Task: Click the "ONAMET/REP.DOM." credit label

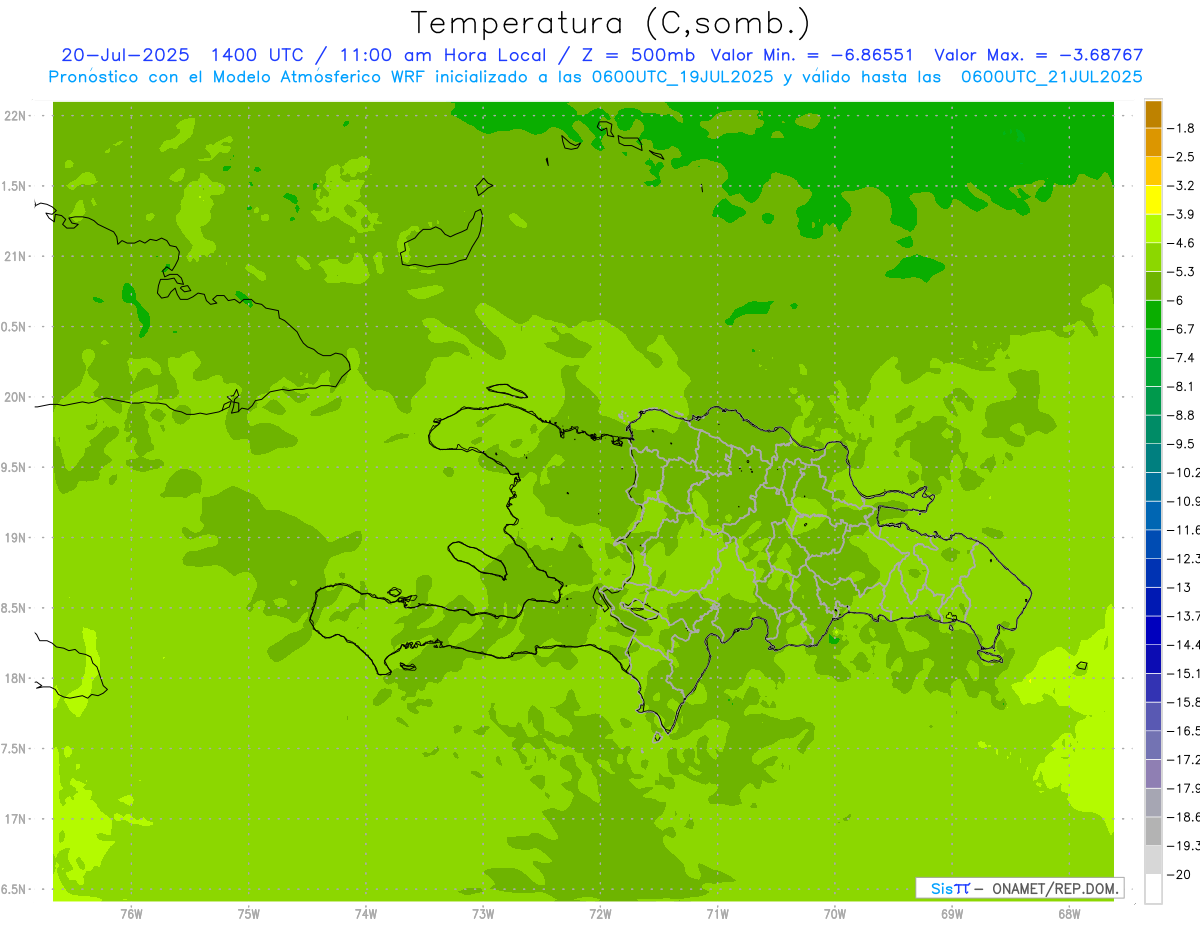Action: 1054,888
